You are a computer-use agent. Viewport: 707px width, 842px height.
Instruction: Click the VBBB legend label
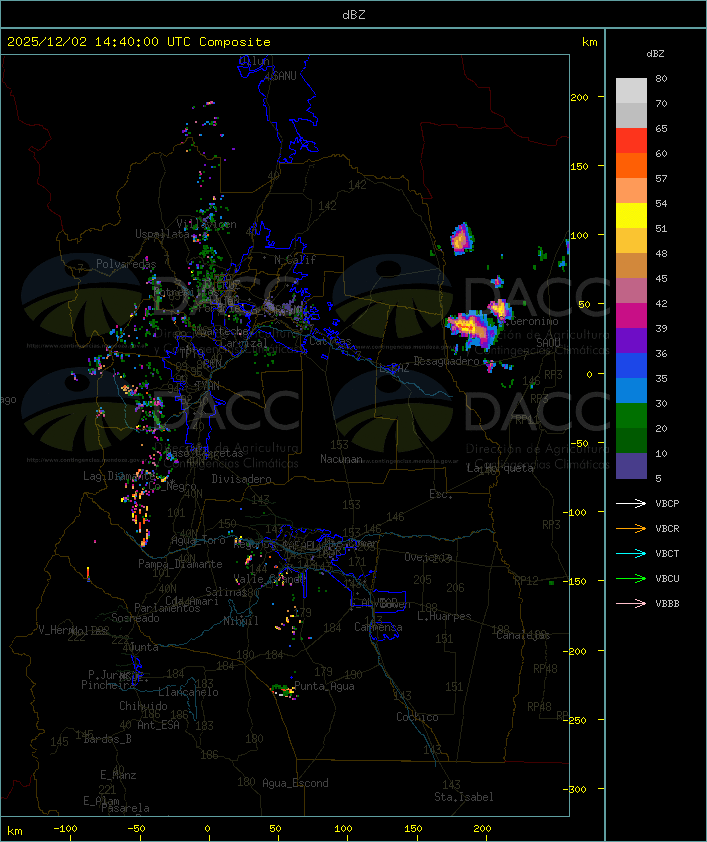coord(667,604)
